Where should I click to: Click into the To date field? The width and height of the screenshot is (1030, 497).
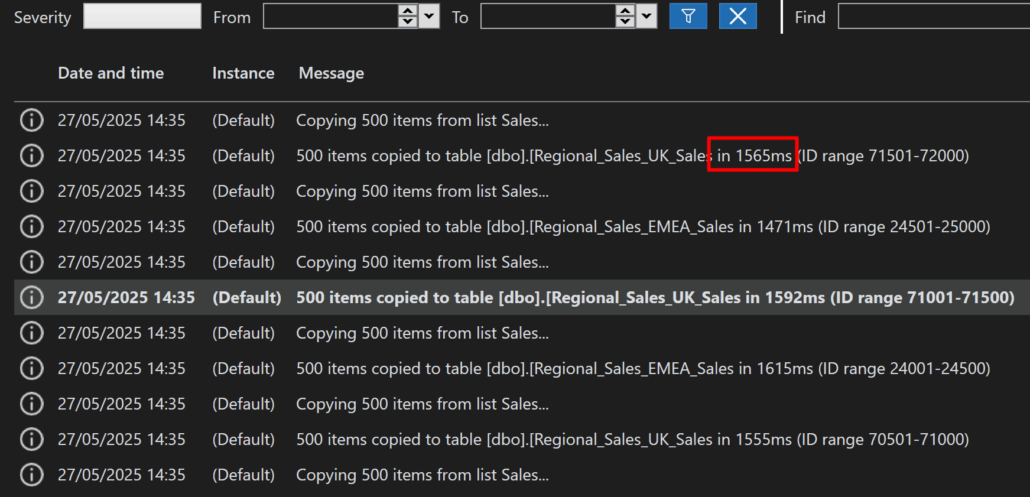point(549,16)
